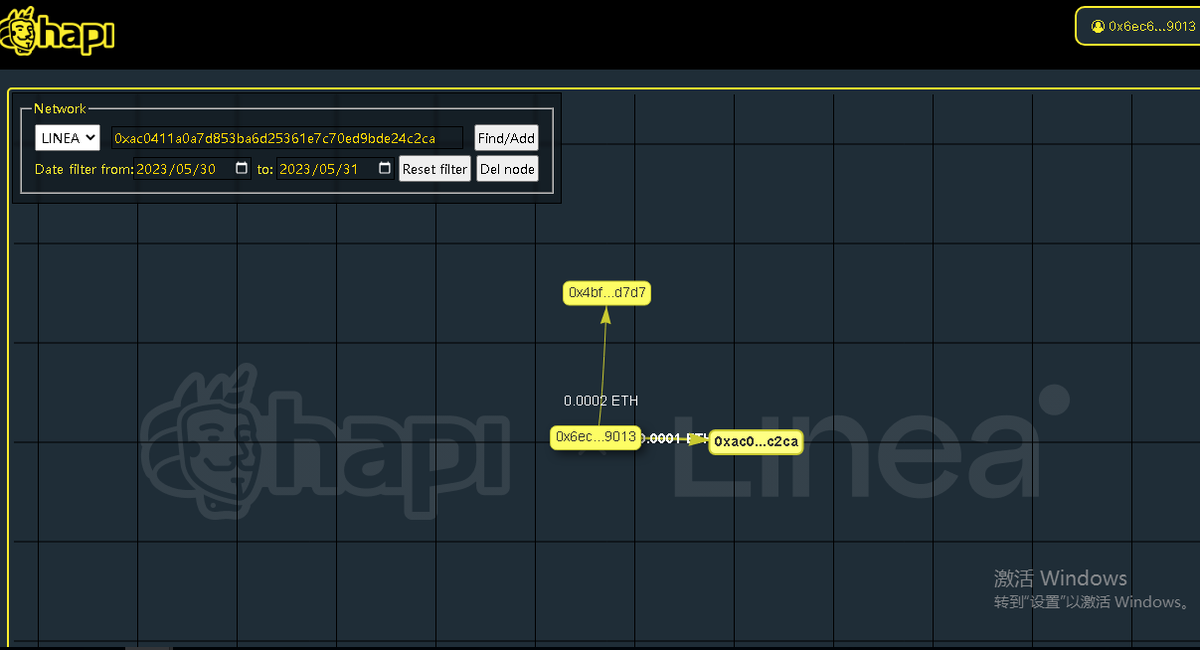Open the LINEA network dropdown

[x=67, y=138]
